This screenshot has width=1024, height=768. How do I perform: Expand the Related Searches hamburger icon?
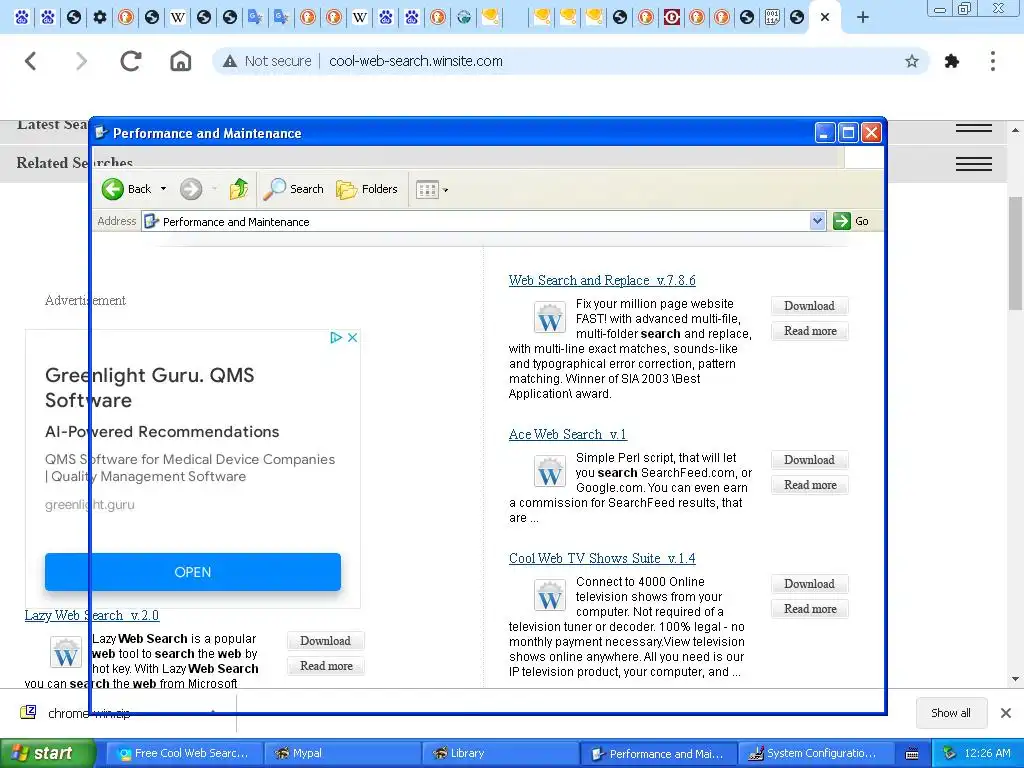[x=974, y=164]
